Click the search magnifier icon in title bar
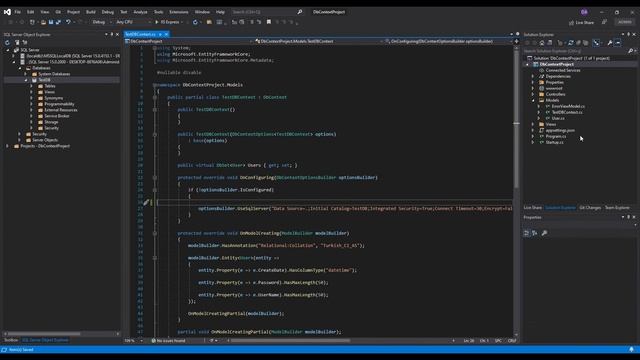640x360 pixels. [x=300, y=12]
